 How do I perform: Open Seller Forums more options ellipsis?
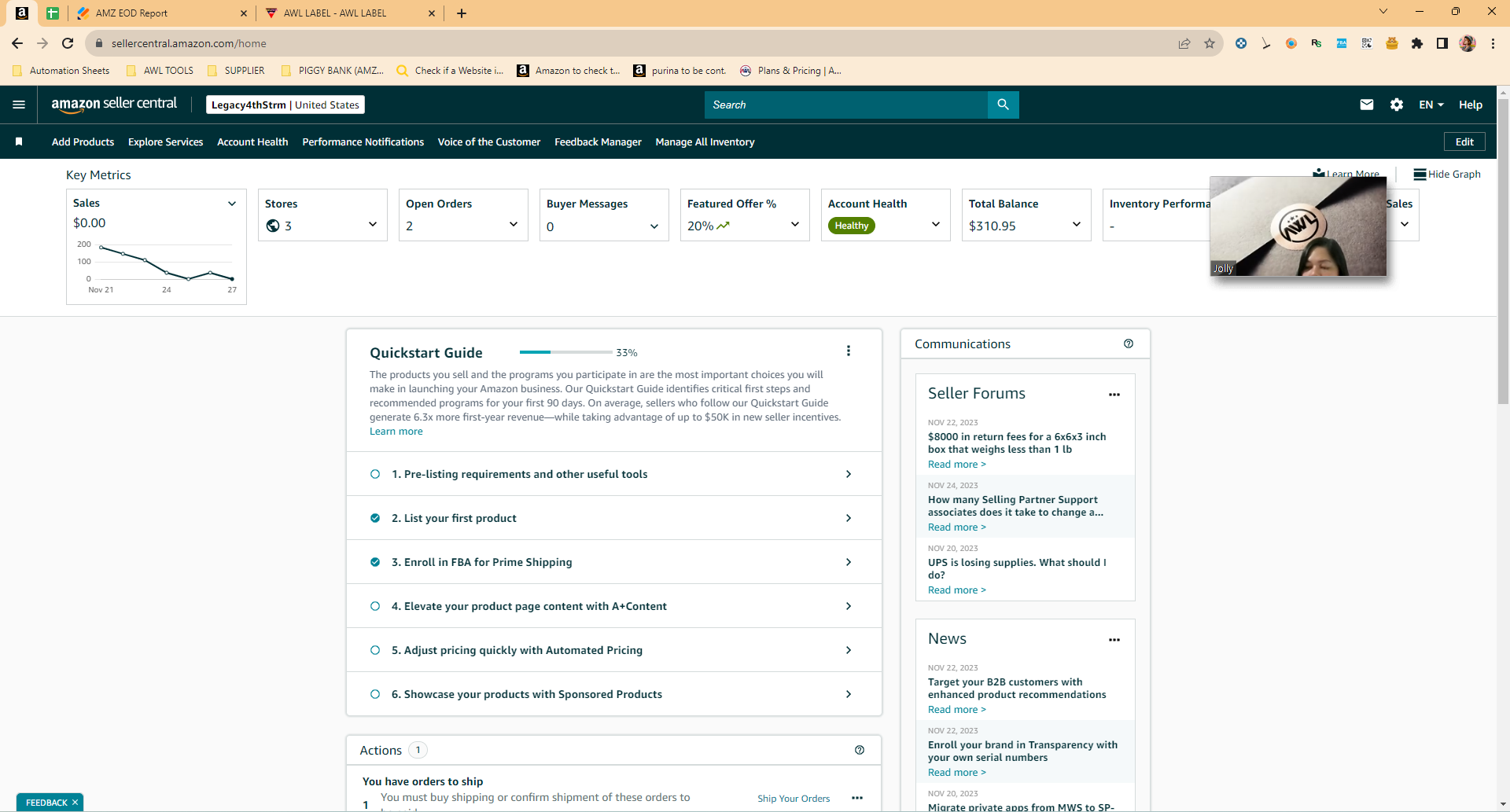[1114, 395]
